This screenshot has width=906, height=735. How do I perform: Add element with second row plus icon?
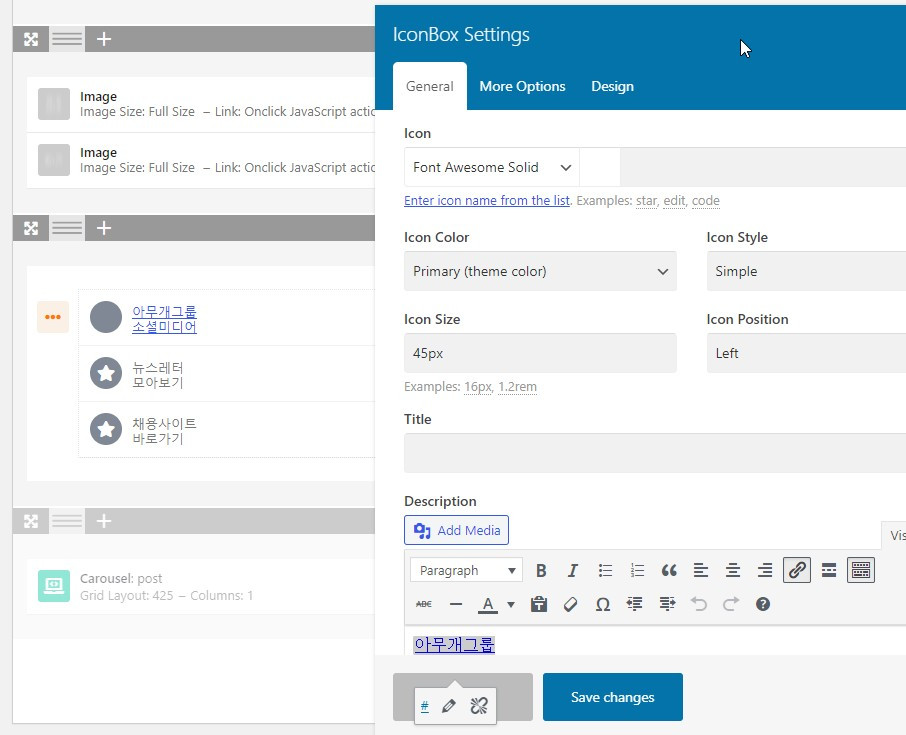[x=103, y=228]
